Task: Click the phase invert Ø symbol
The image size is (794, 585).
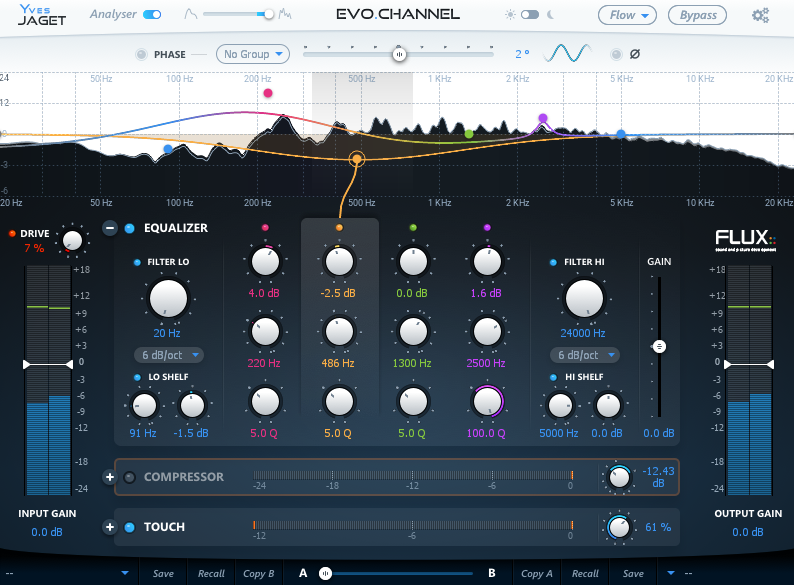Action: pyautogui.click(x=634, y=54)
